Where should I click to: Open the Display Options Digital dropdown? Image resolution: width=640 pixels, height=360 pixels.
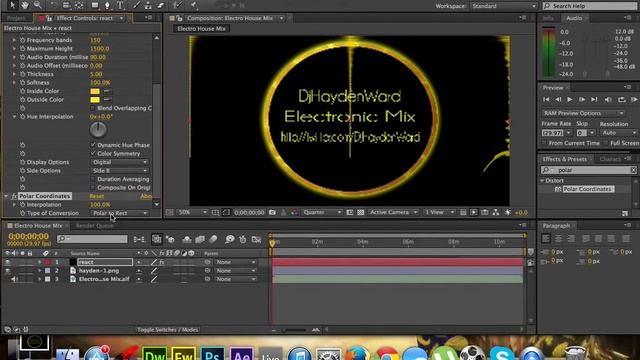pos(120,162)
